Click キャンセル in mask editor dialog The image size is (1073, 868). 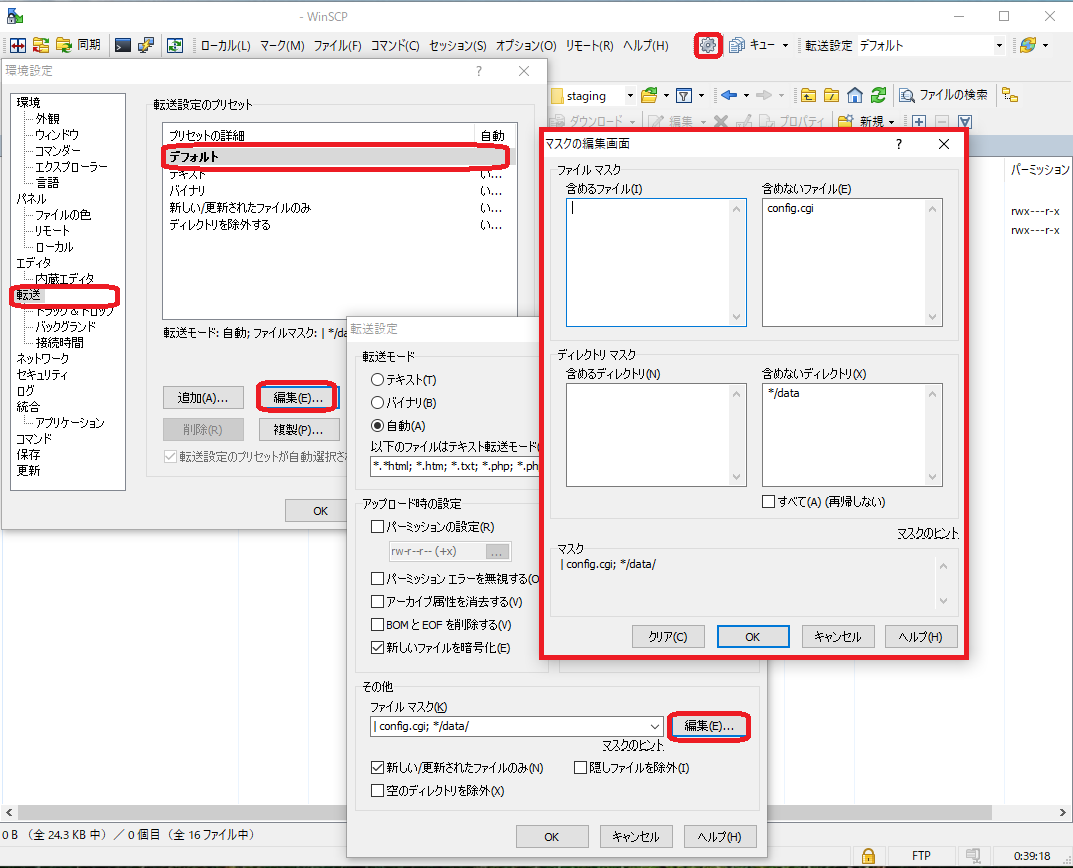(x=838, y=637)
